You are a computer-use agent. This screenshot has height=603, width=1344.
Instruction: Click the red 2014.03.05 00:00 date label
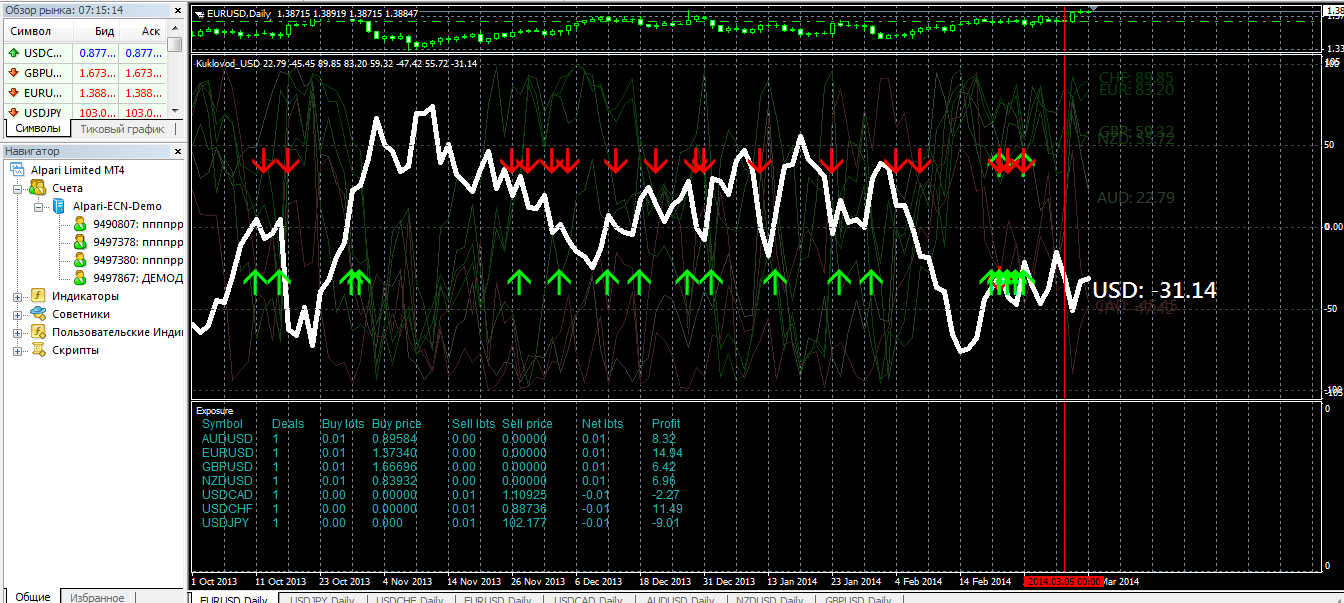pos(1064,581)
